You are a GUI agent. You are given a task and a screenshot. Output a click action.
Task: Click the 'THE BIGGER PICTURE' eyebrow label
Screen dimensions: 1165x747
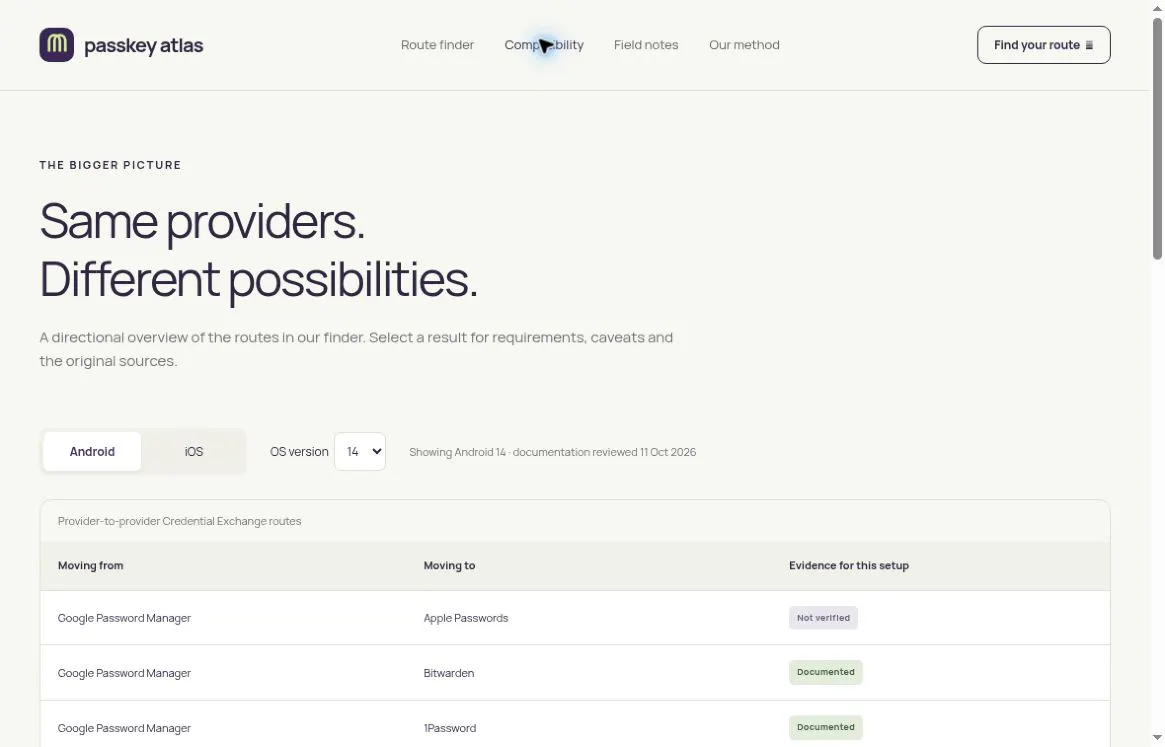[x=110, y=165]
